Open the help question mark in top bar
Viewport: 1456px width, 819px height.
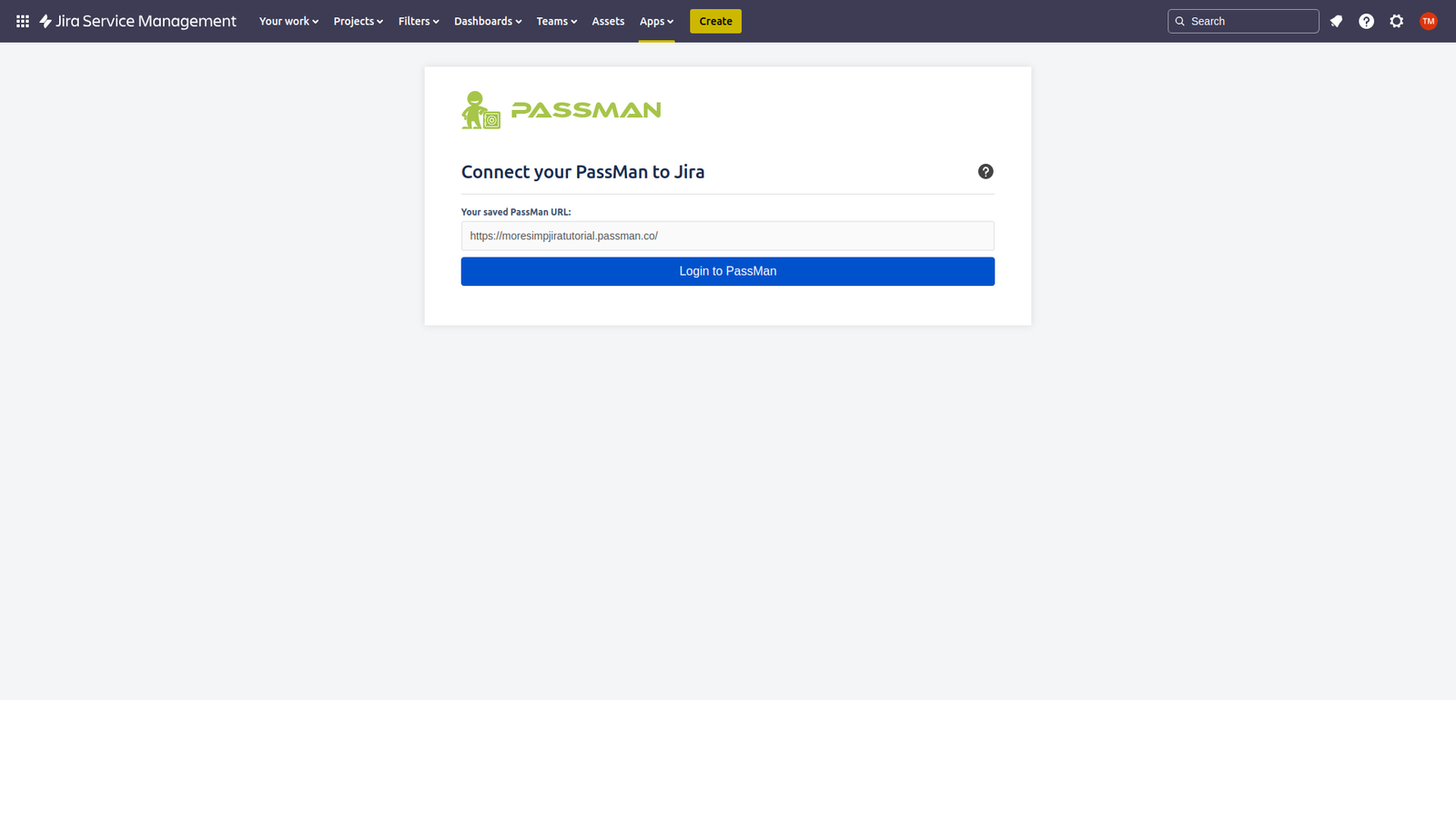[x=1366, y=21]
